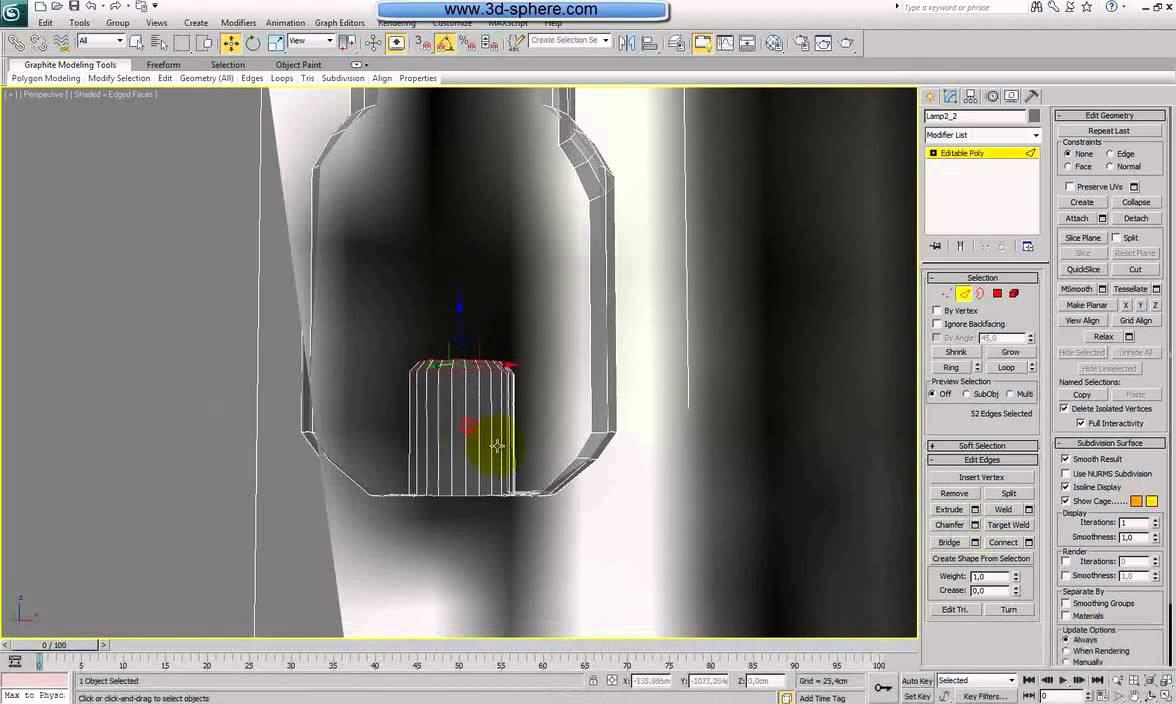Open the View reference coordinate dropdown
The image size is (1176, 704).
coord(312,41)
